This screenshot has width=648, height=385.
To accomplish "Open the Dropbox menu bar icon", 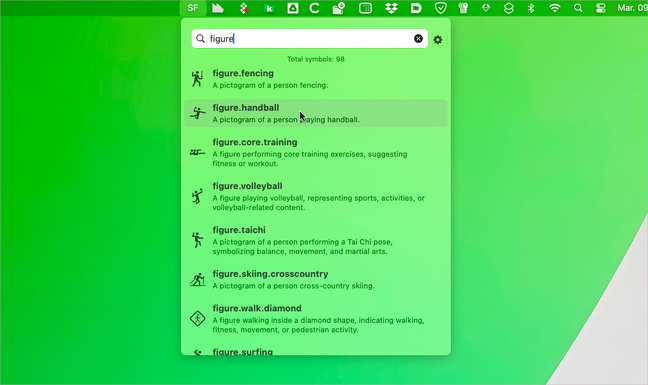I will coord(391,8).
